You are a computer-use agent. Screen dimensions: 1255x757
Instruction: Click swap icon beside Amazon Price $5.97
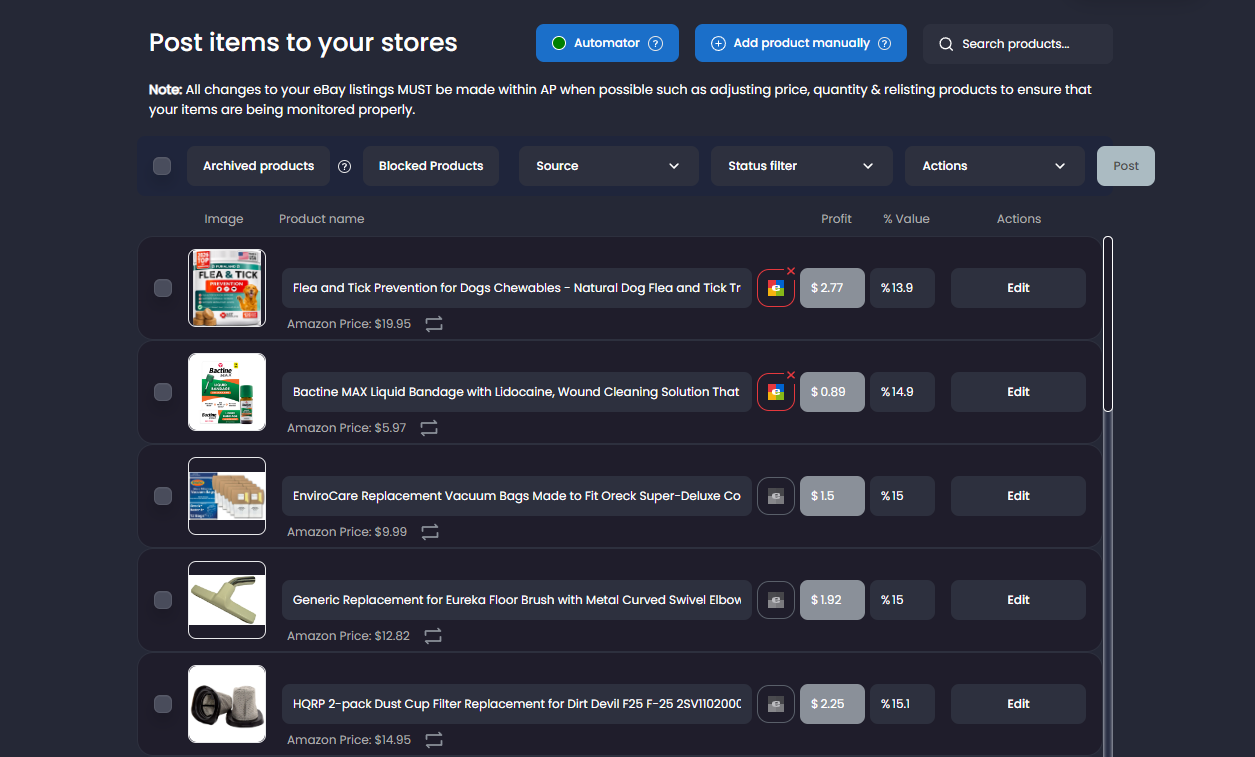click(x=429, y=428)
